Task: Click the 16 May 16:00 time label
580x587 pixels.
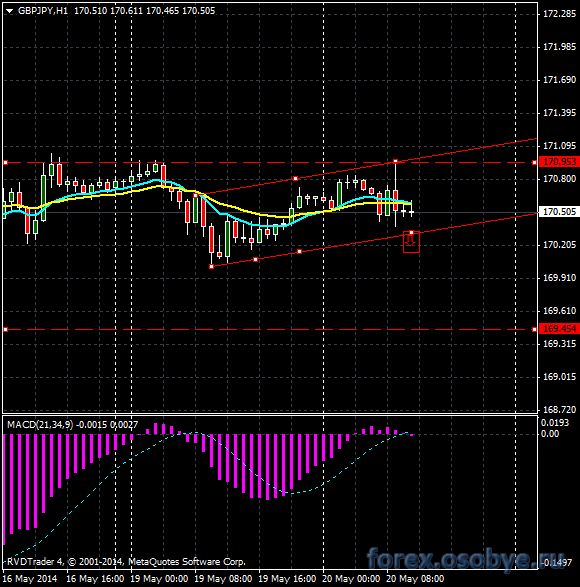Action: [x=95, y=579]
